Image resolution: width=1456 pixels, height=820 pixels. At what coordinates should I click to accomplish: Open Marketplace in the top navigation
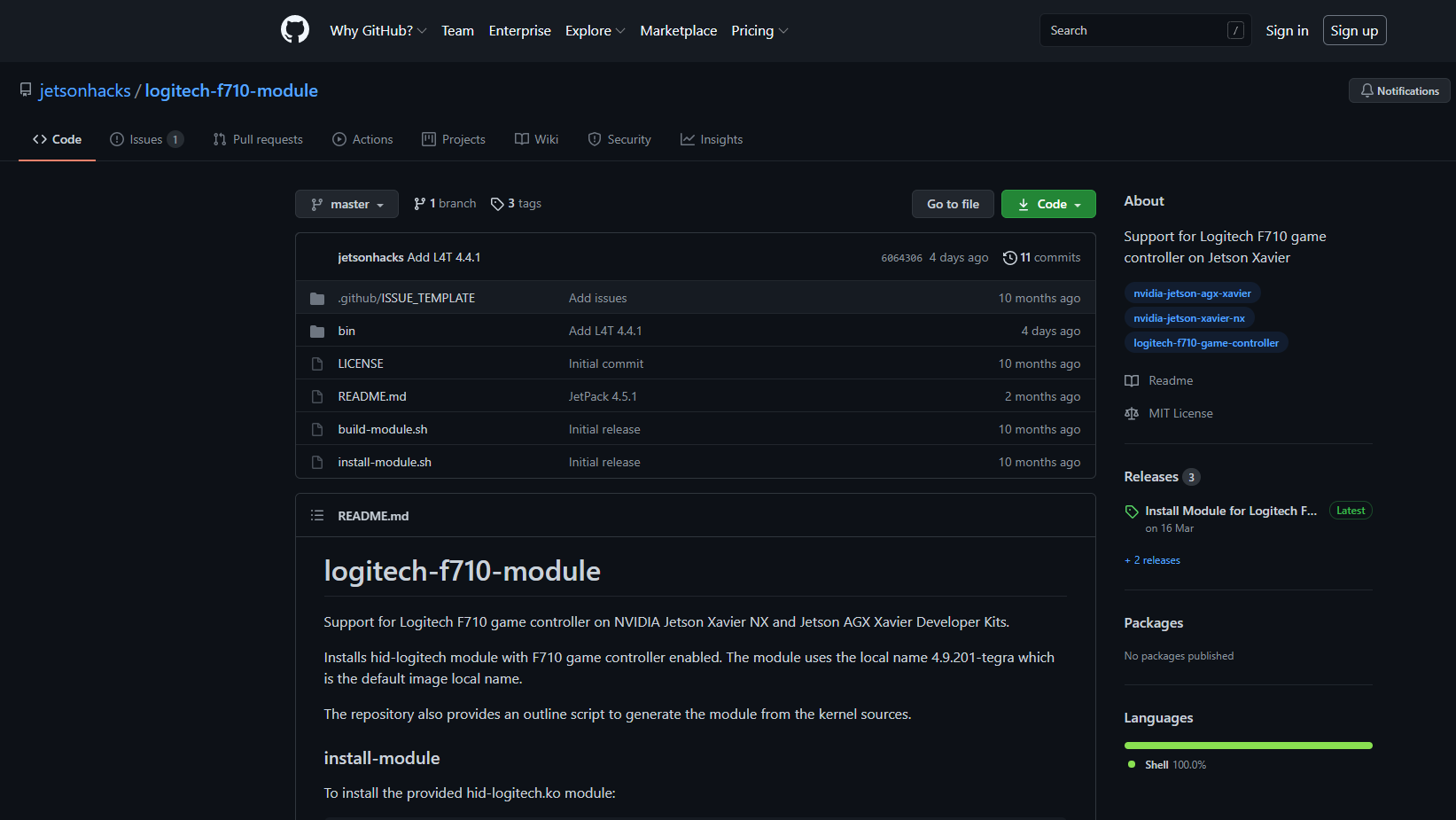(679, 31)
